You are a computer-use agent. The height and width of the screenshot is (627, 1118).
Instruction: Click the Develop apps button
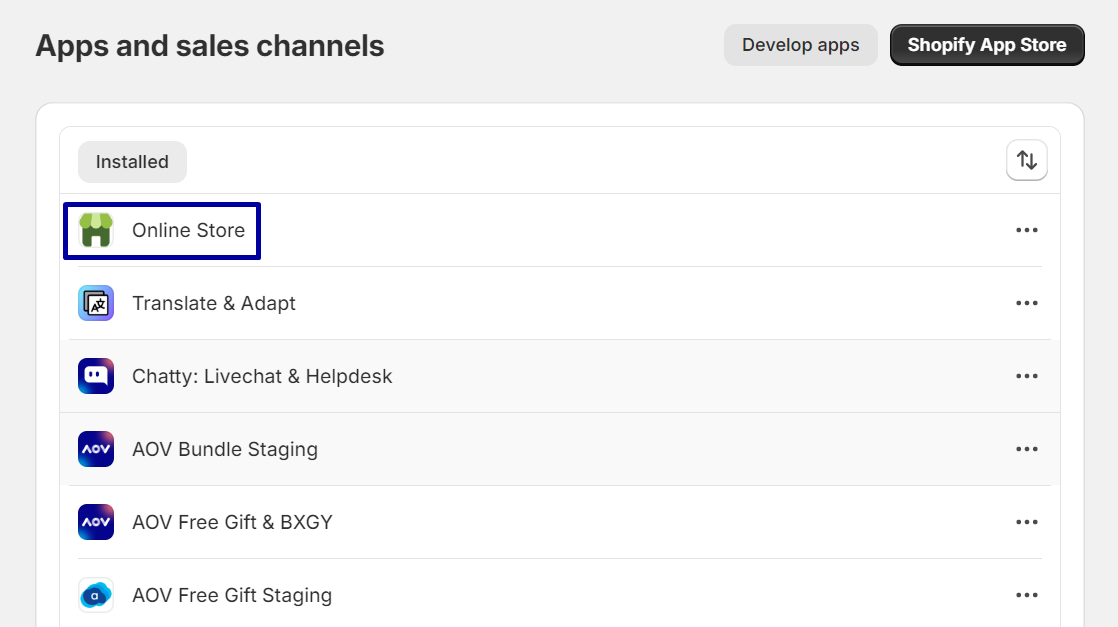801,45
